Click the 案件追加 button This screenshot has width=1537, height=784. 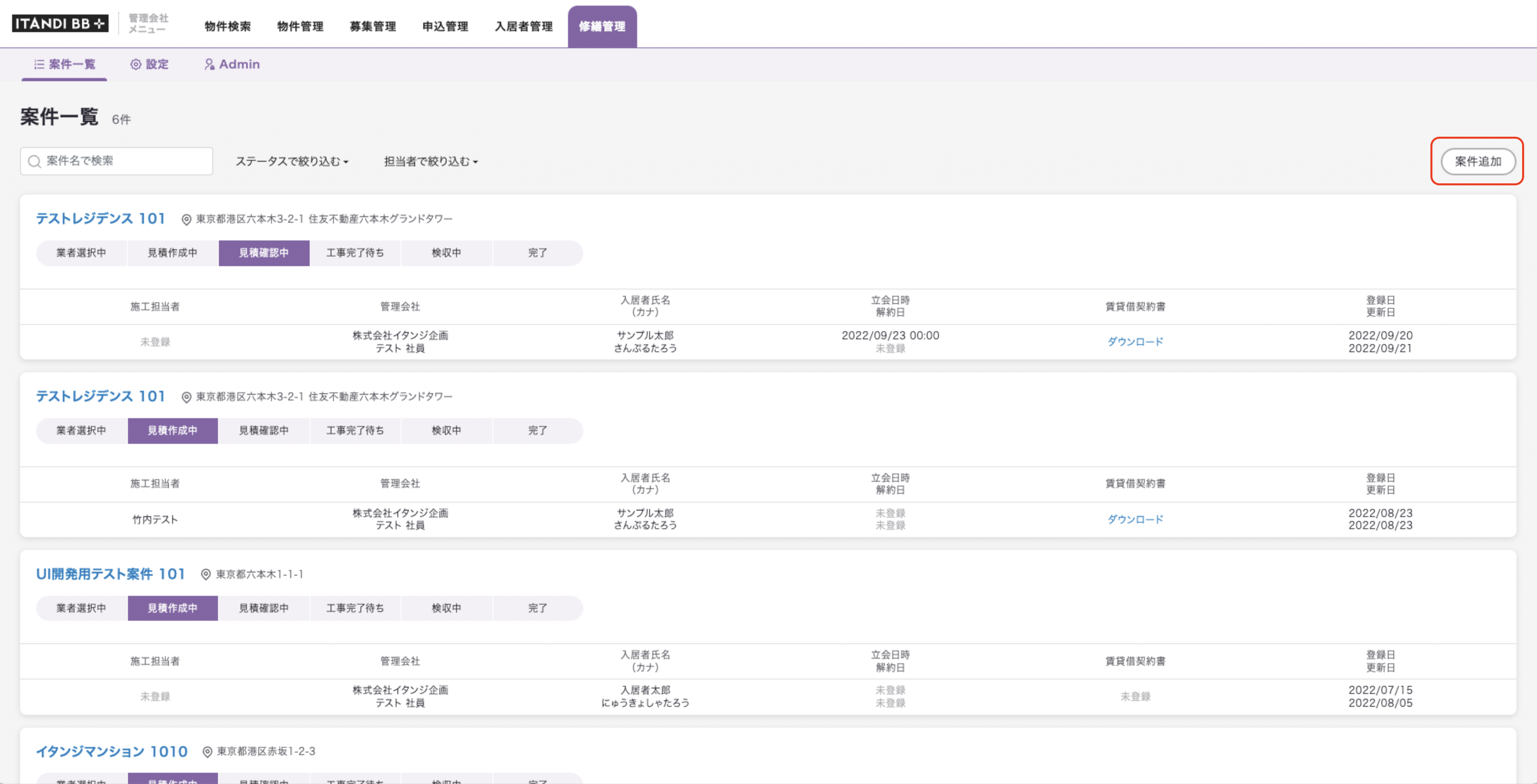point(1478,162)
